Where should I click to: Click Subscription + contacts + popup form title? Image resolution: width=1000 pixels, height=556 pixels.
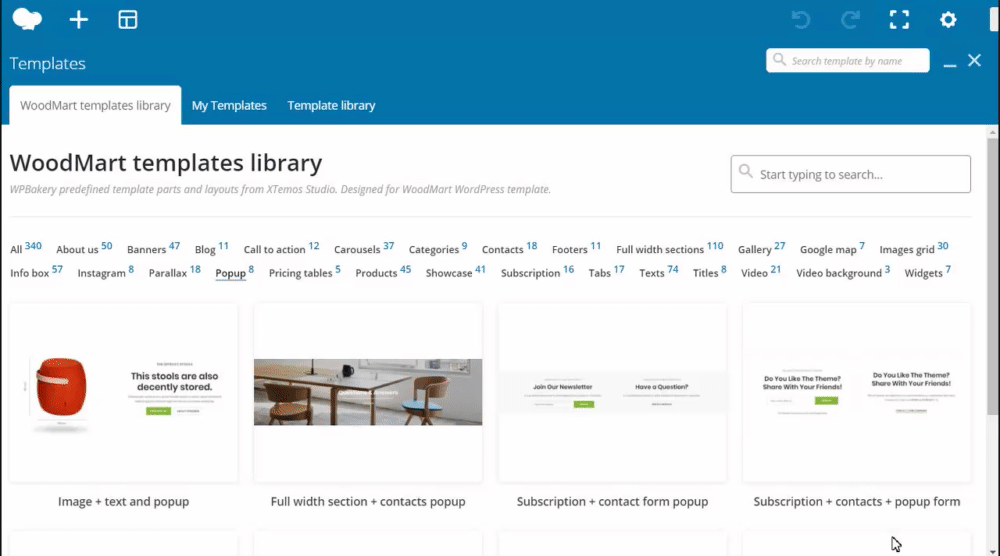[x=857, y=501]
